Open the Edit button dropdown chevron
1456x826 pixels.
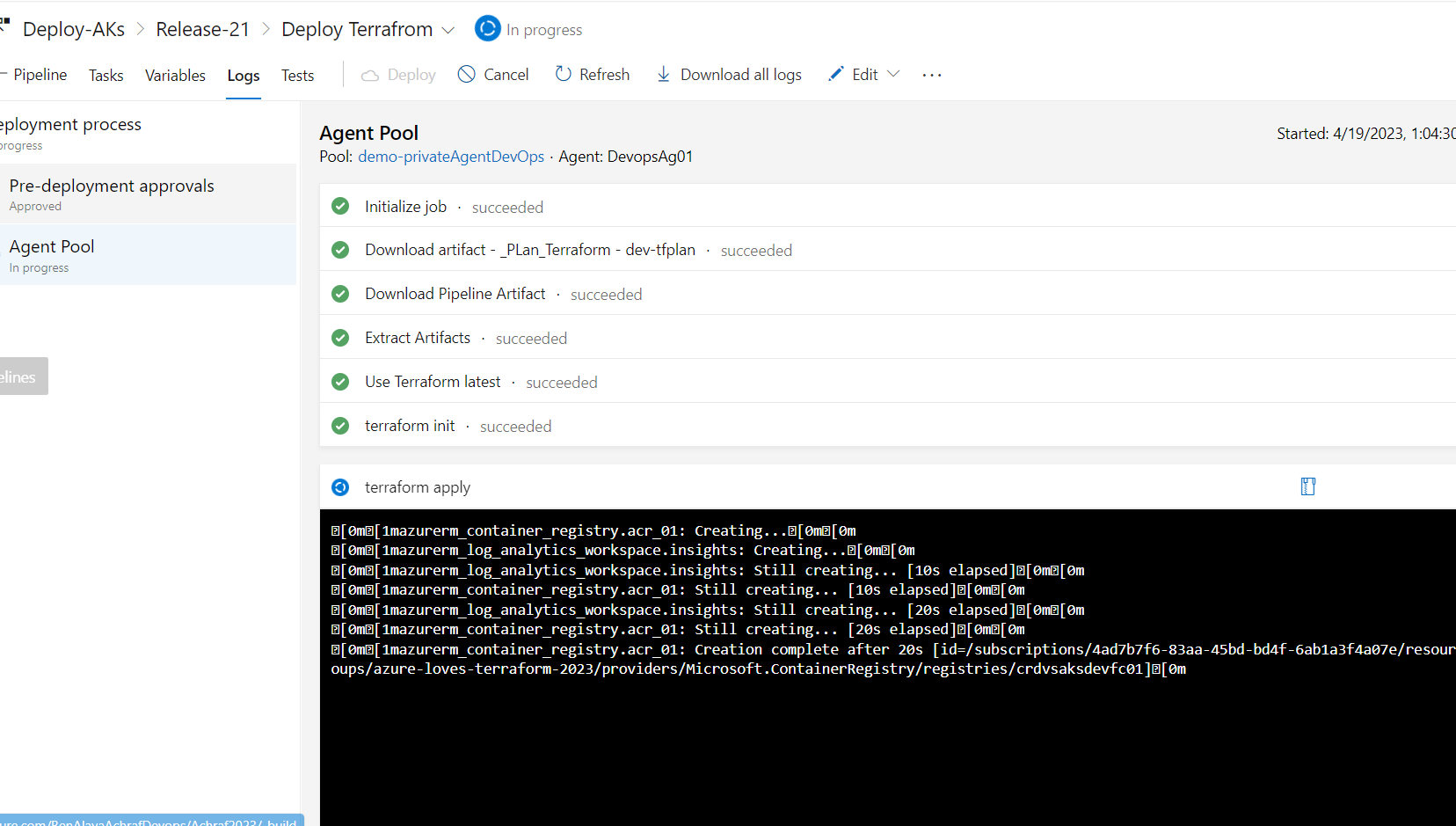click(x=894, y=74)
